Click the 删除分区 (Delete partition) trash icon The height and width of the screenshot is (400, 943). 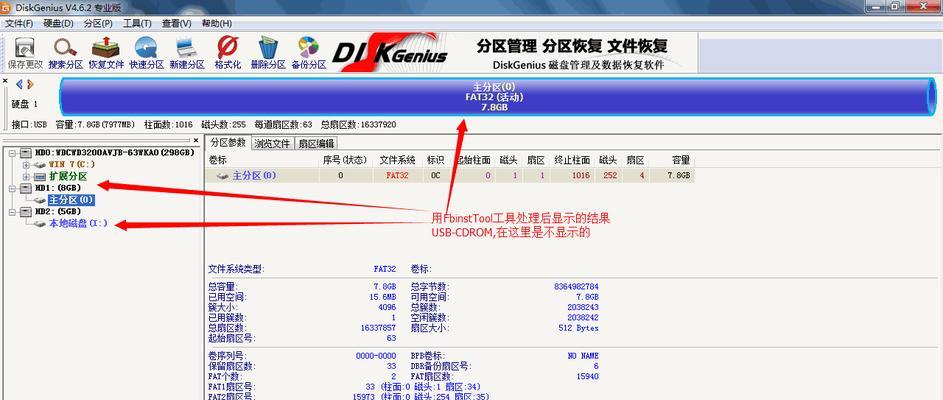[x=268, y=53]
